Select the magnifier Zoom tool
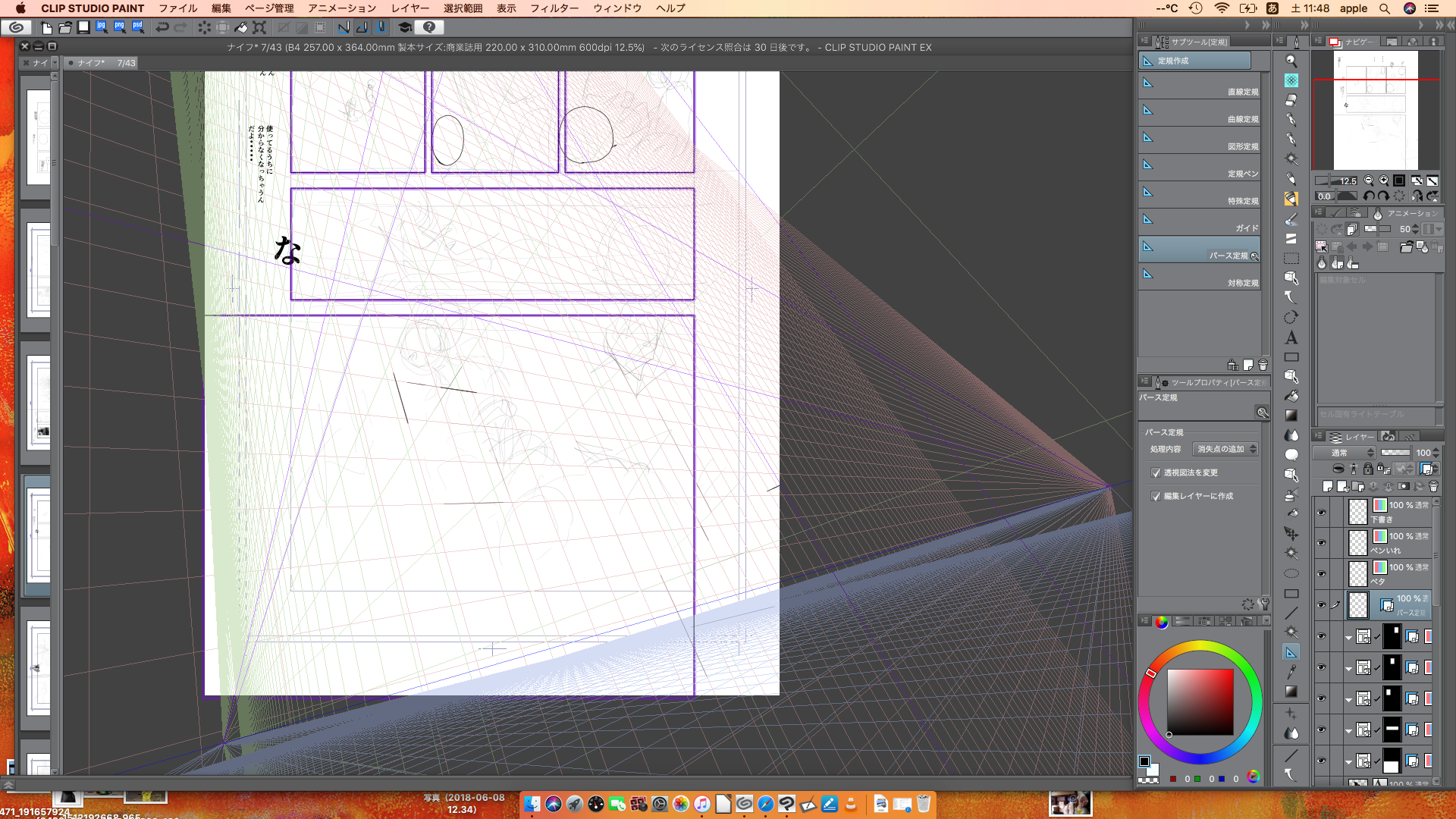 point(1291,61)
